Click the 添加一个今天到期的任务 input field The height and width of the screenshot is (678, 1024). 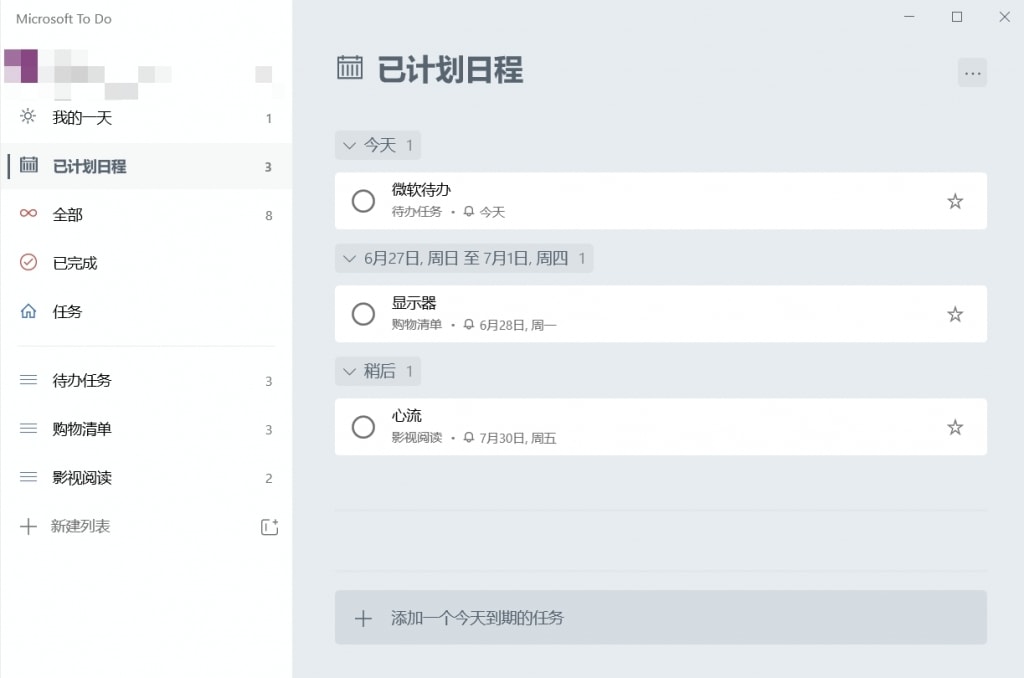point(660,618)
